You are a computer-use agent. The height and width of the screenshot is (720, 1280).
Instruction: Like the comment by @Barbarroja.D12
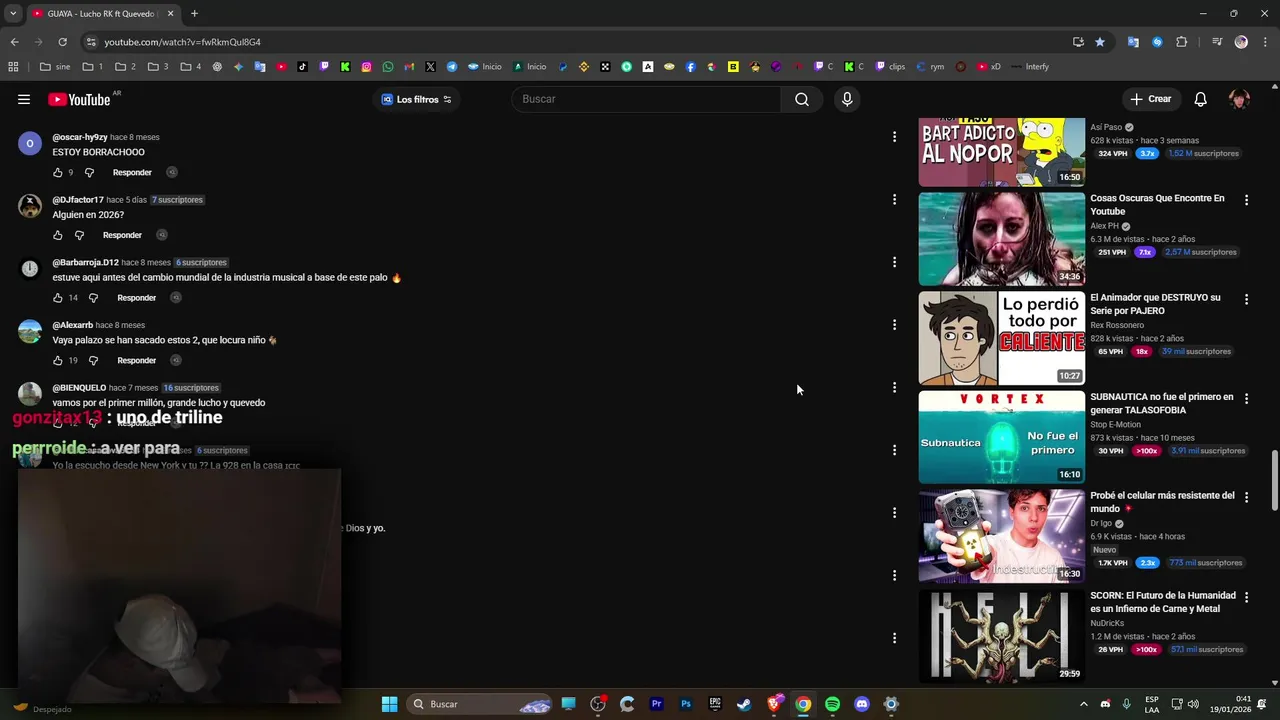coord(58,298)
